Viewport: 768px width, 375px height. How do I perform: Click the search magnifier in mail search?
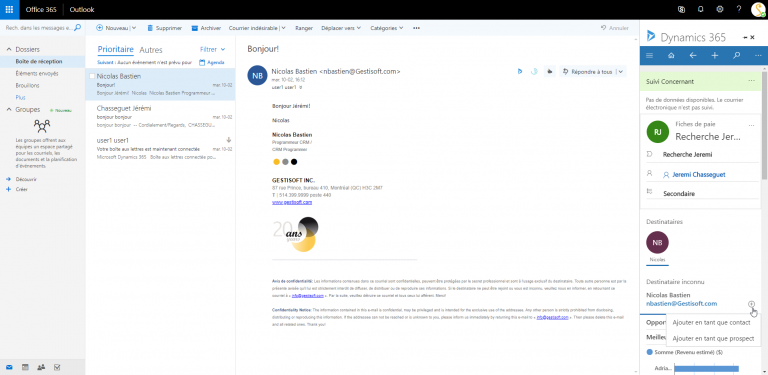point(77,28)
